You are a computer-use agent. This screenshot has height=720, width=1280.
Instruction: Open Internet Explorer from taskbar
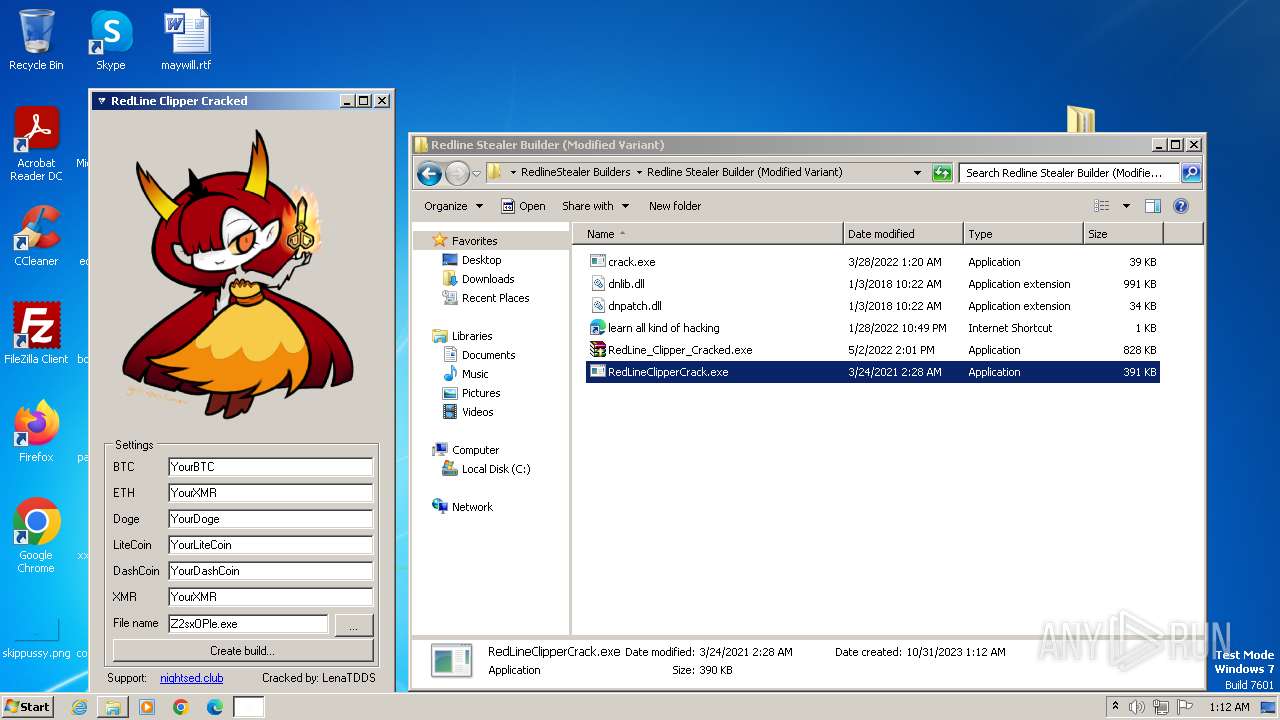79,707
